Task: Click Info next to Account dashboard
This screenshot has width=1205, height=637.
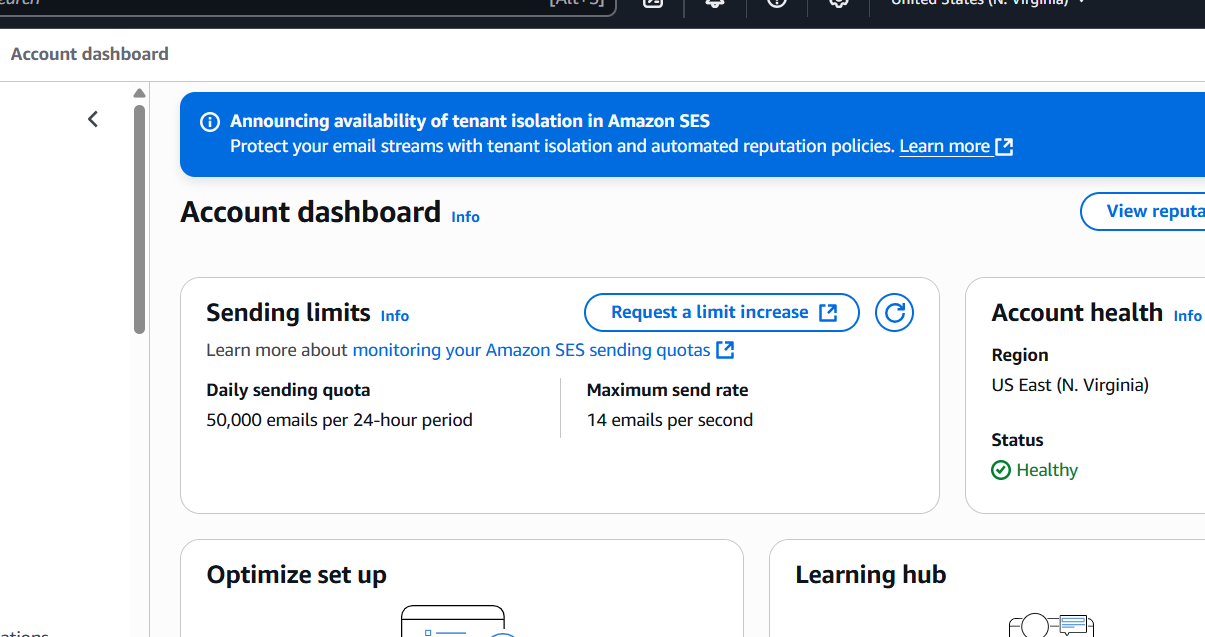Action: pos(465,216)
